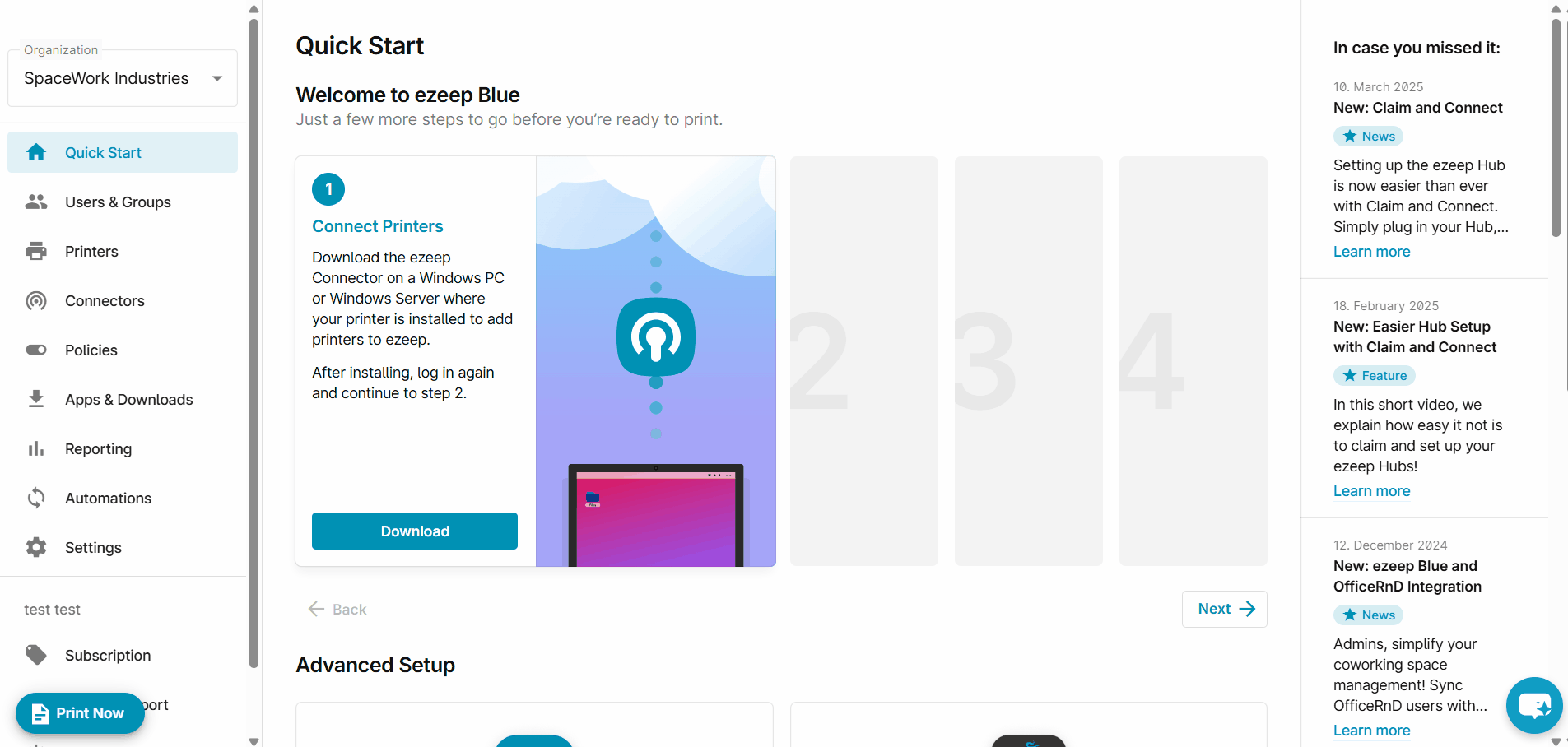Open Users & Groups icon in sidebar
The width and height of the screenshot is (1568, 747).
click(x=36, y=202)
